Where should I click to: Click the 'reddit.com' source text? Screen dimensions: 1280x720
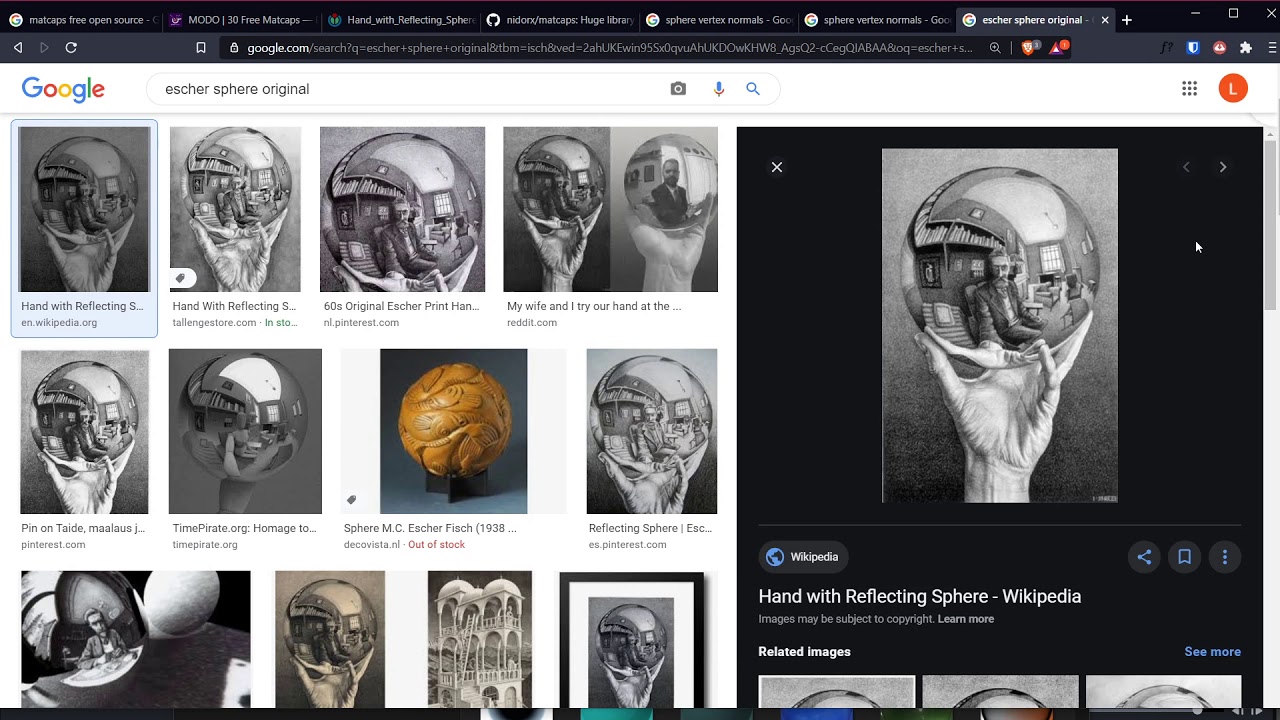click(532, 323)
